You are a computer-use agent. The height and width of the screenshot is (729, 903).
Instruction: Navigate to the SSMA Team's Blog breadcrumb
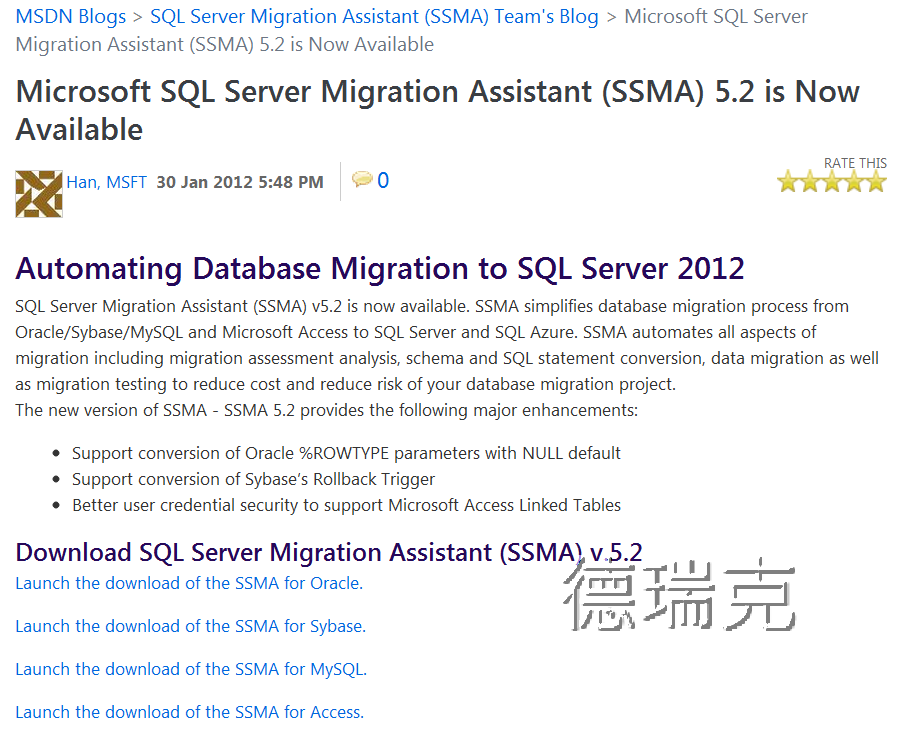tap(372, 16)
